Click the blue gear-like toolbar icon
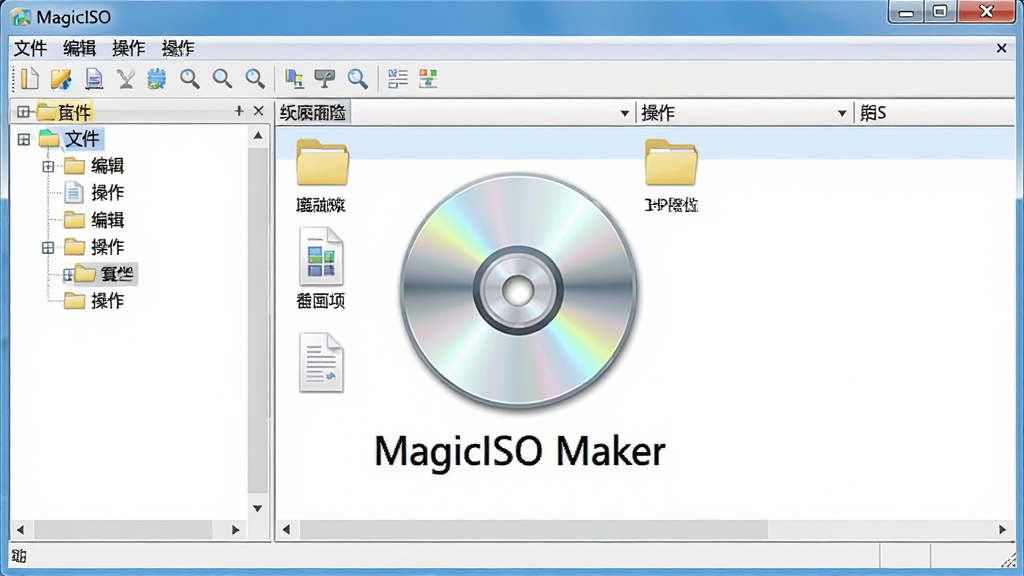Screen dimensions: 1024x576 point(157,79)
